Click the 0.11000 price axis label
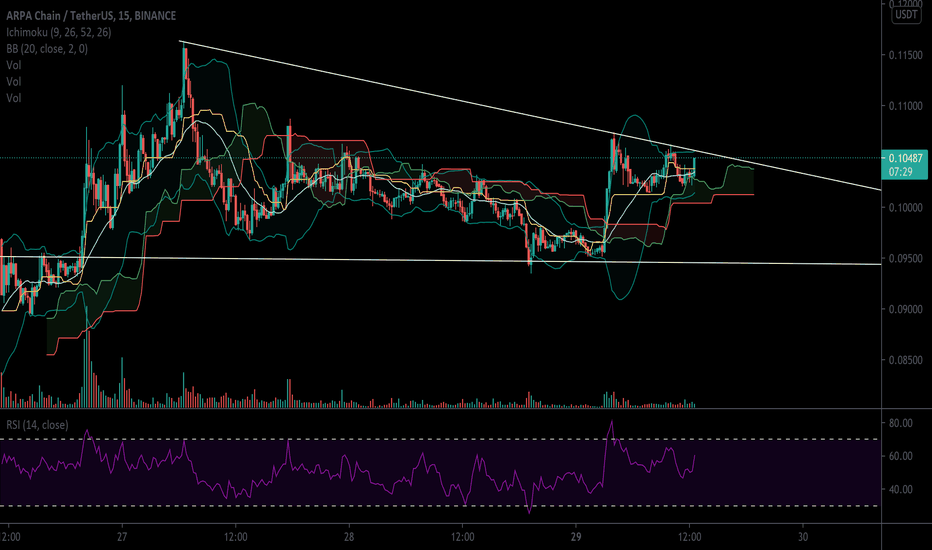This screenshot has height=550, width=932. [x=905, y=106]
